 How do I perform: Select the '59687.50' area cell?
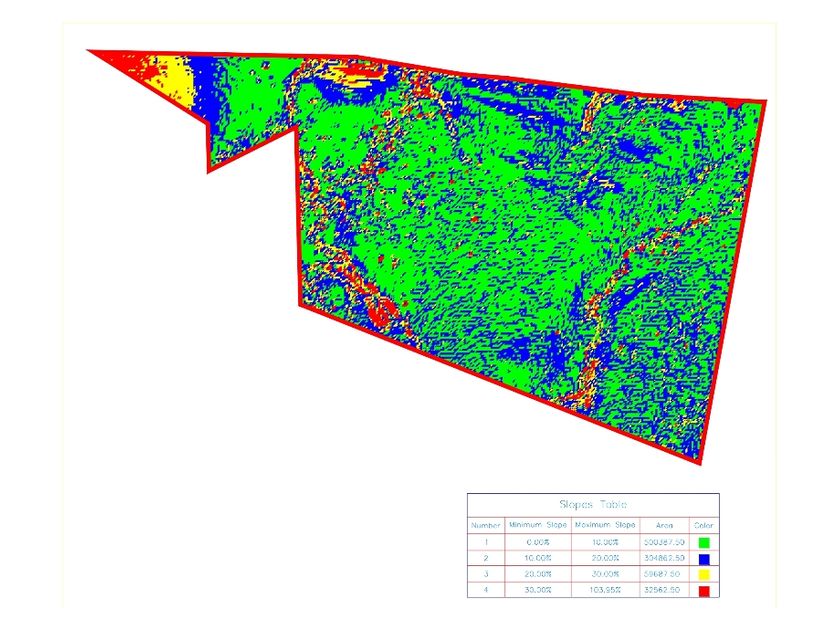[x=664, y=574]
